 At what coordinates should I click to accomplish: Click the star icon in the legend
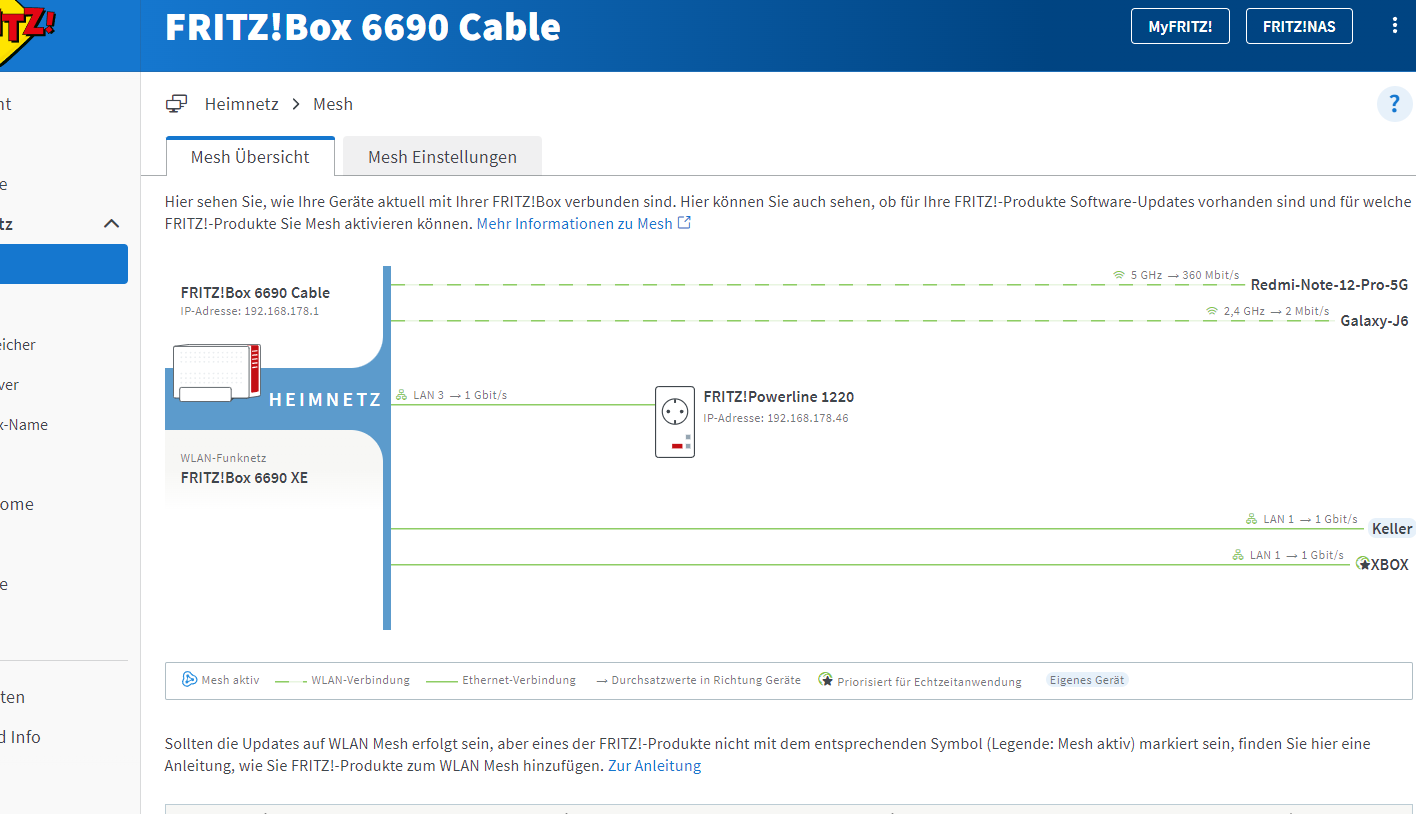tap(826, 680)
